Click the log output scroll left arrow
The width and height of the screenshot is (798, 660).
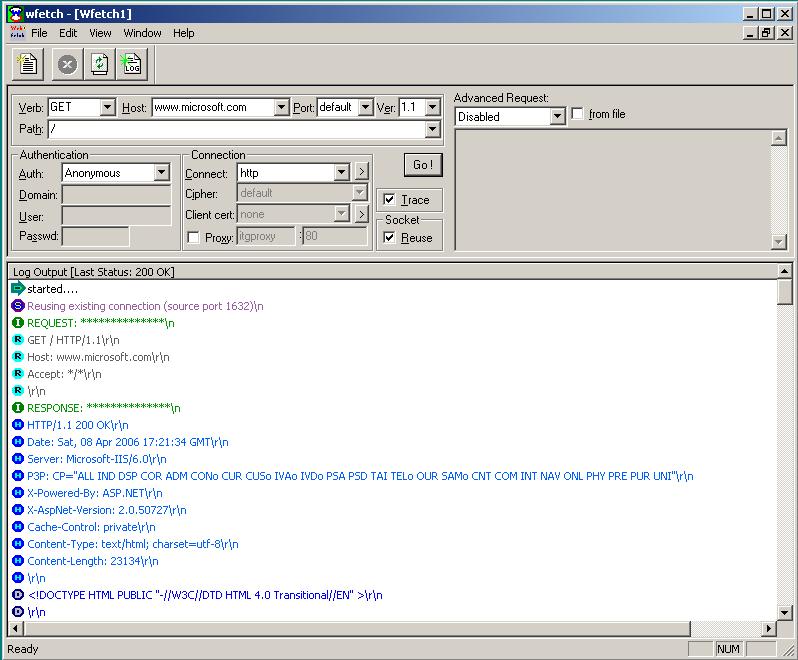16,628
